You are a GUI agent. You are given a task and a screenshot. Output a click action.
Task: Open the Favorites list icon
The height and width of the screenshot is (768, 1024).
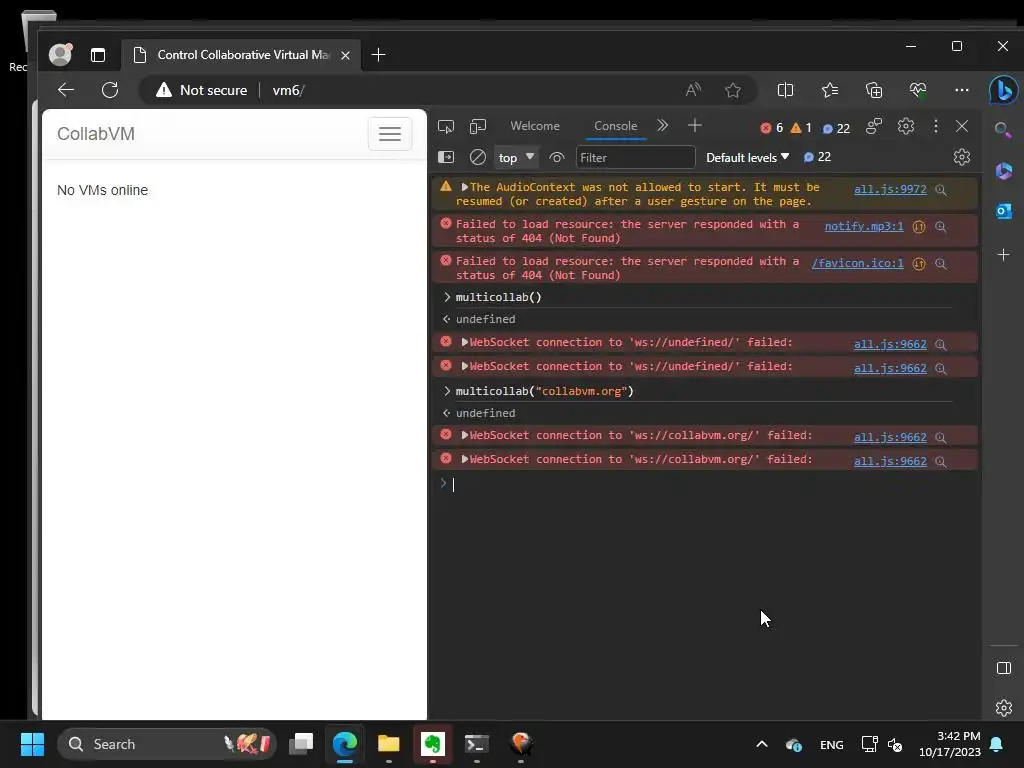[830, 90]
